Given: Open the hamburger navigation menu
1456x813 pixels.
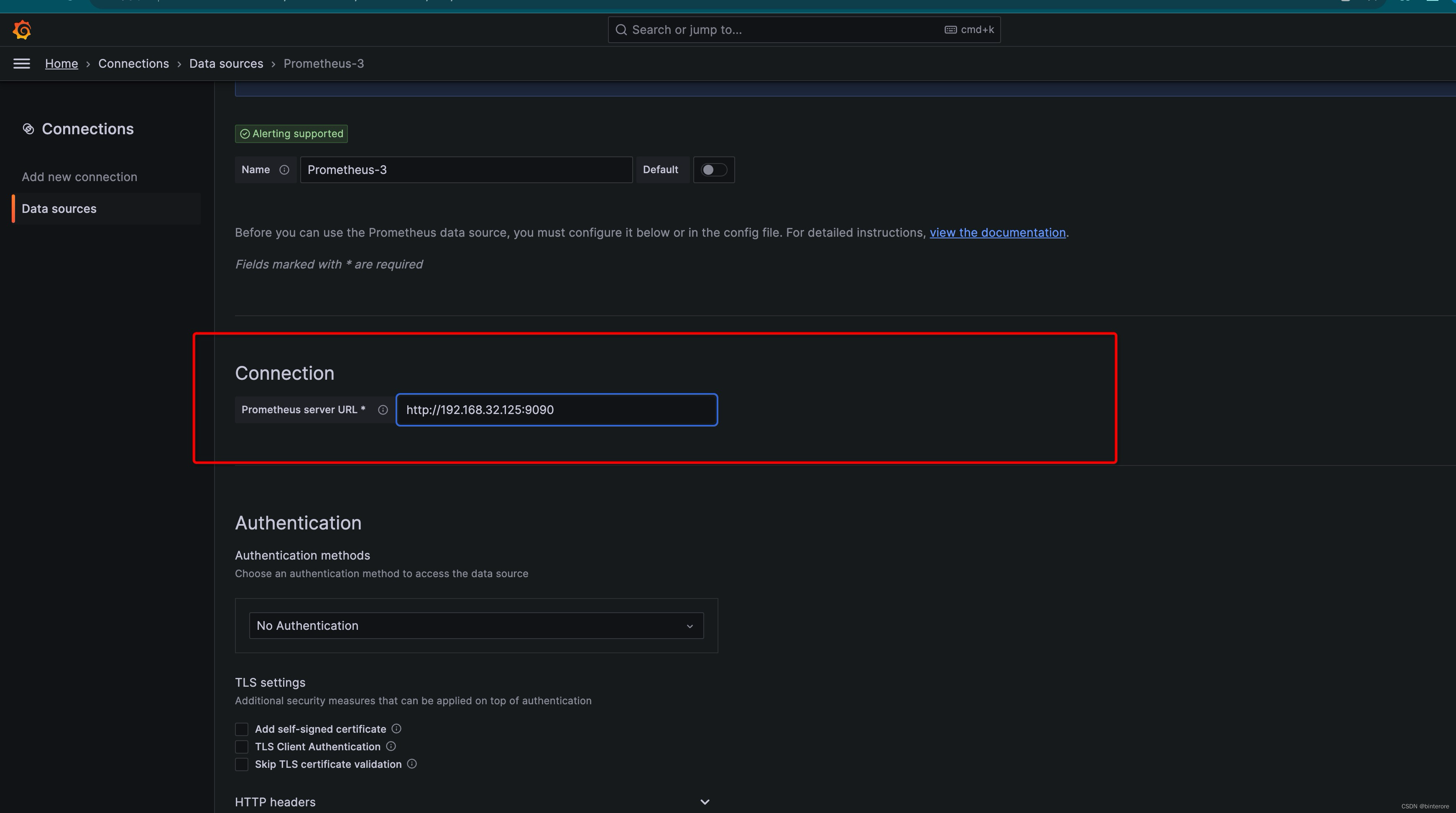Looking at the screenshot, I should 21,63.
